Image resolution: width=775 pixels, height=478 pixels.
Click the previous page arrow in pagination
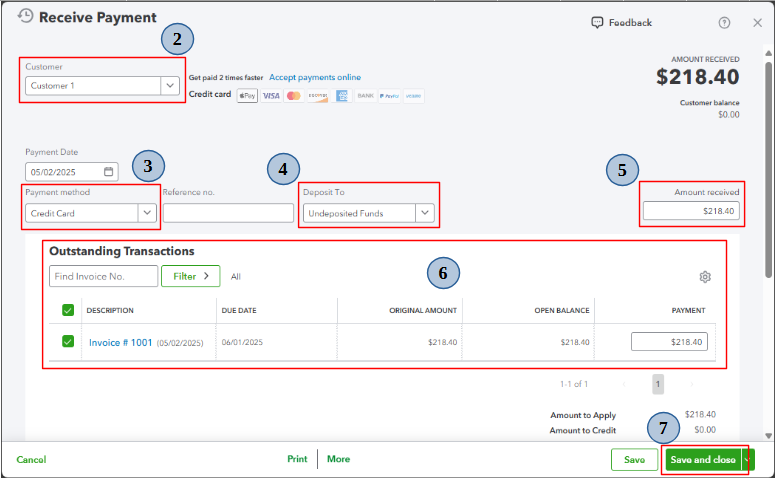[x=624, y=384]
